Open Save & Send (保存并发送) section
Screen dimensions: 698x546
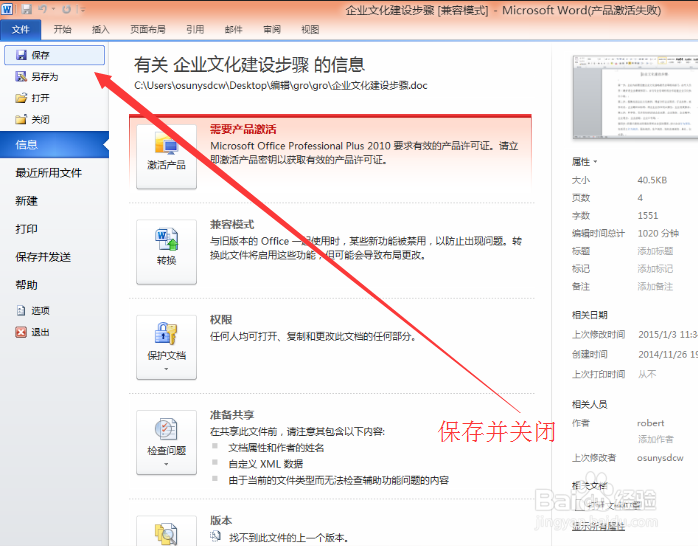tap(43, 257)
